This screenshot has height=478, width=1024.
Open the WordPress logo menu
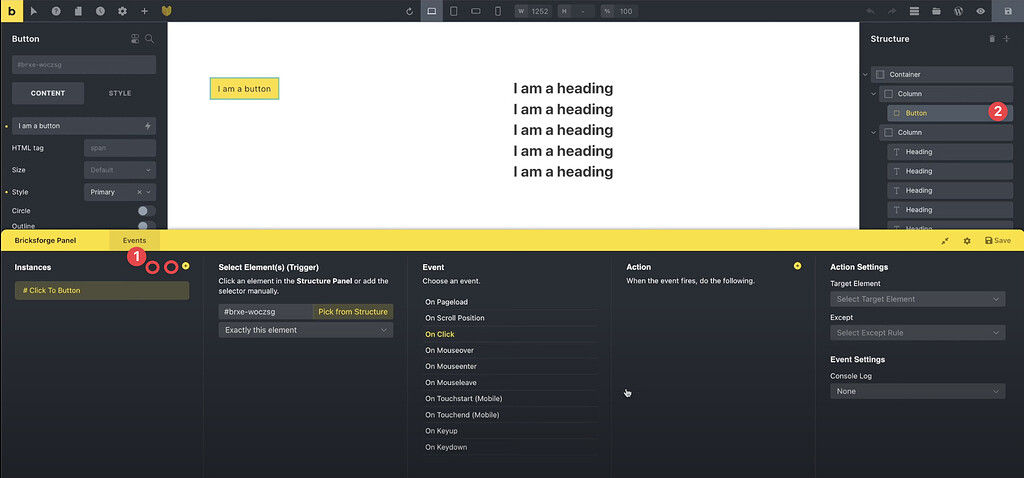(x=958, y=11)
